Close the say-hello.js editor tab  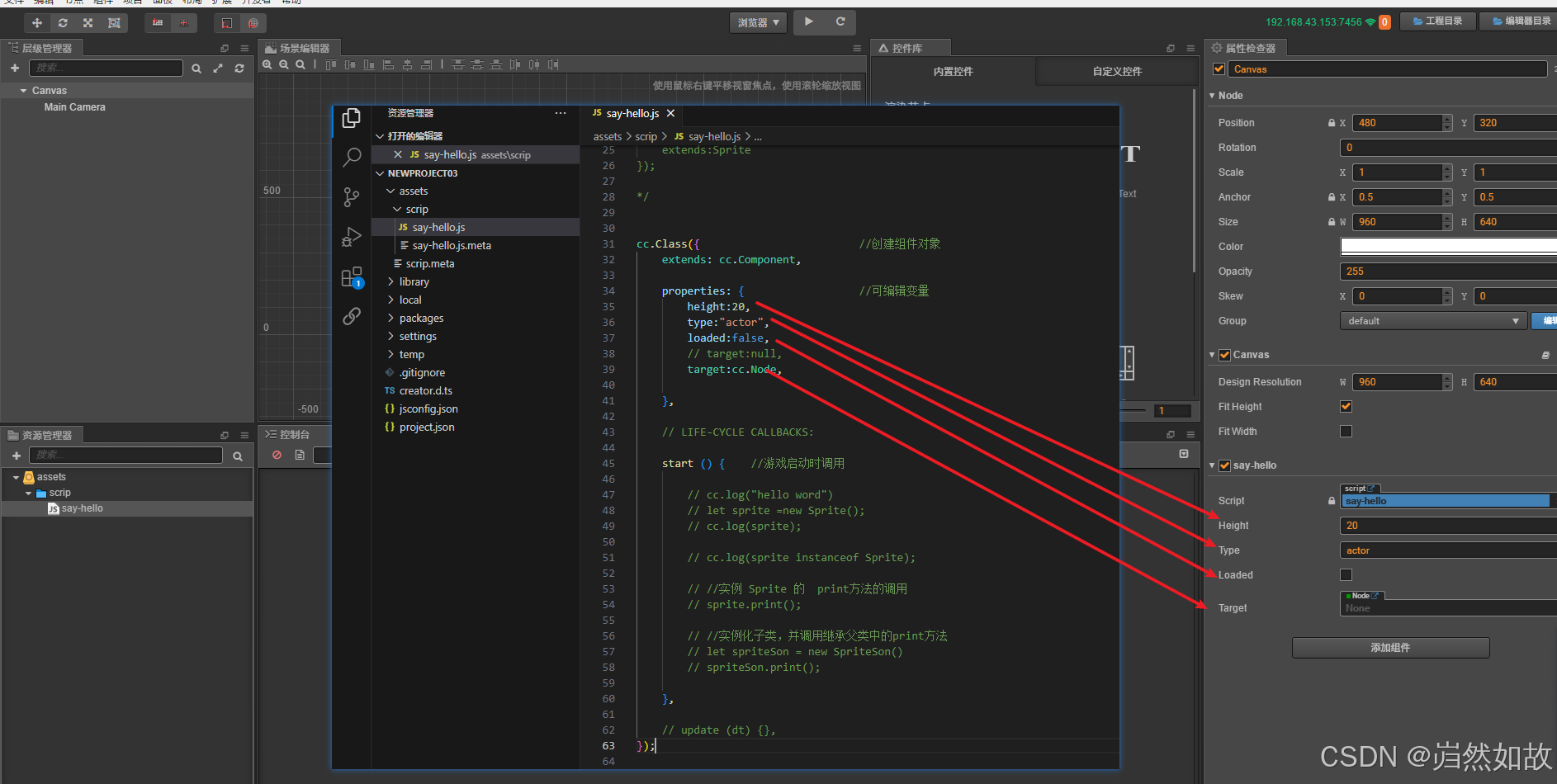tap(670, 113)
